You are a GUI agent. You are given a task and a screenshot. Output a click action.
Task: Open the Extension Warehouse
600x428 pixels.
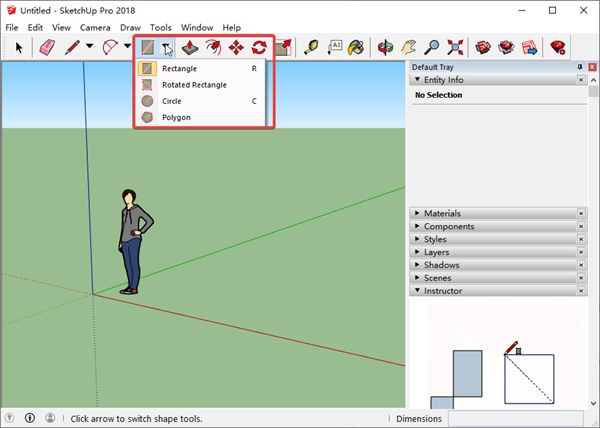pos(506,47)
